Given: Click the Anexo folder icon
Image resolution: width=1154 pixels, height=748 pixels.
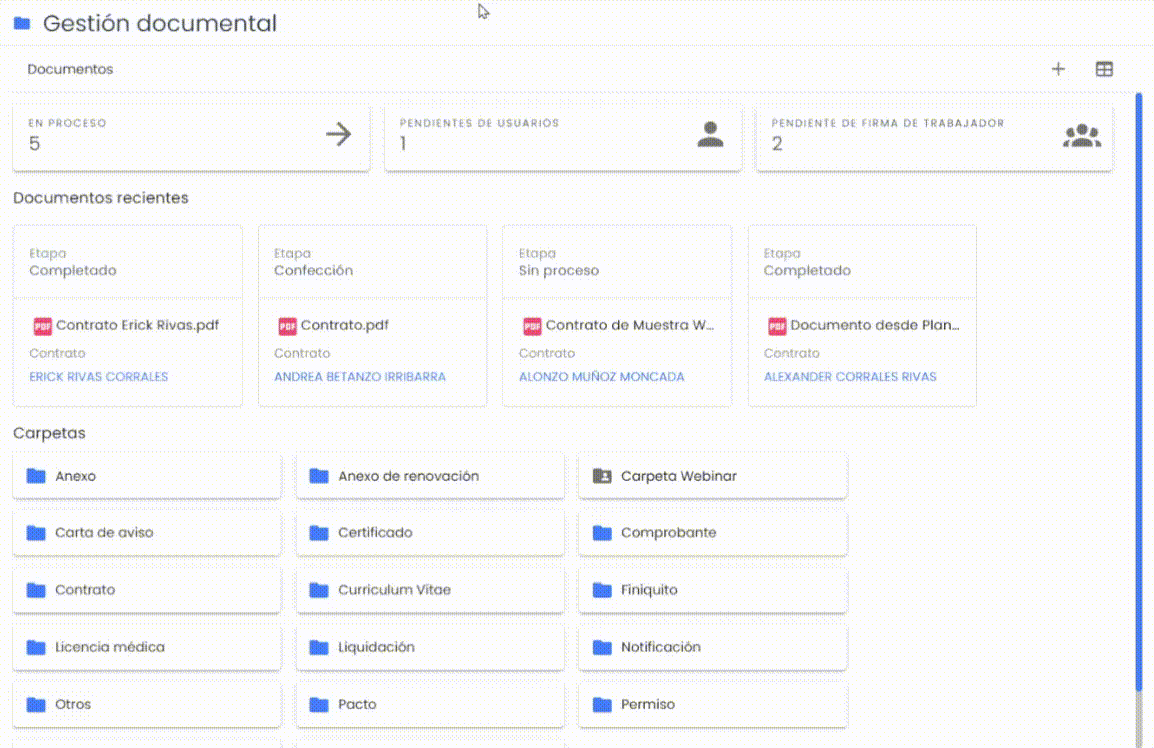Looking at the screenshot, I should pos(36,476).
